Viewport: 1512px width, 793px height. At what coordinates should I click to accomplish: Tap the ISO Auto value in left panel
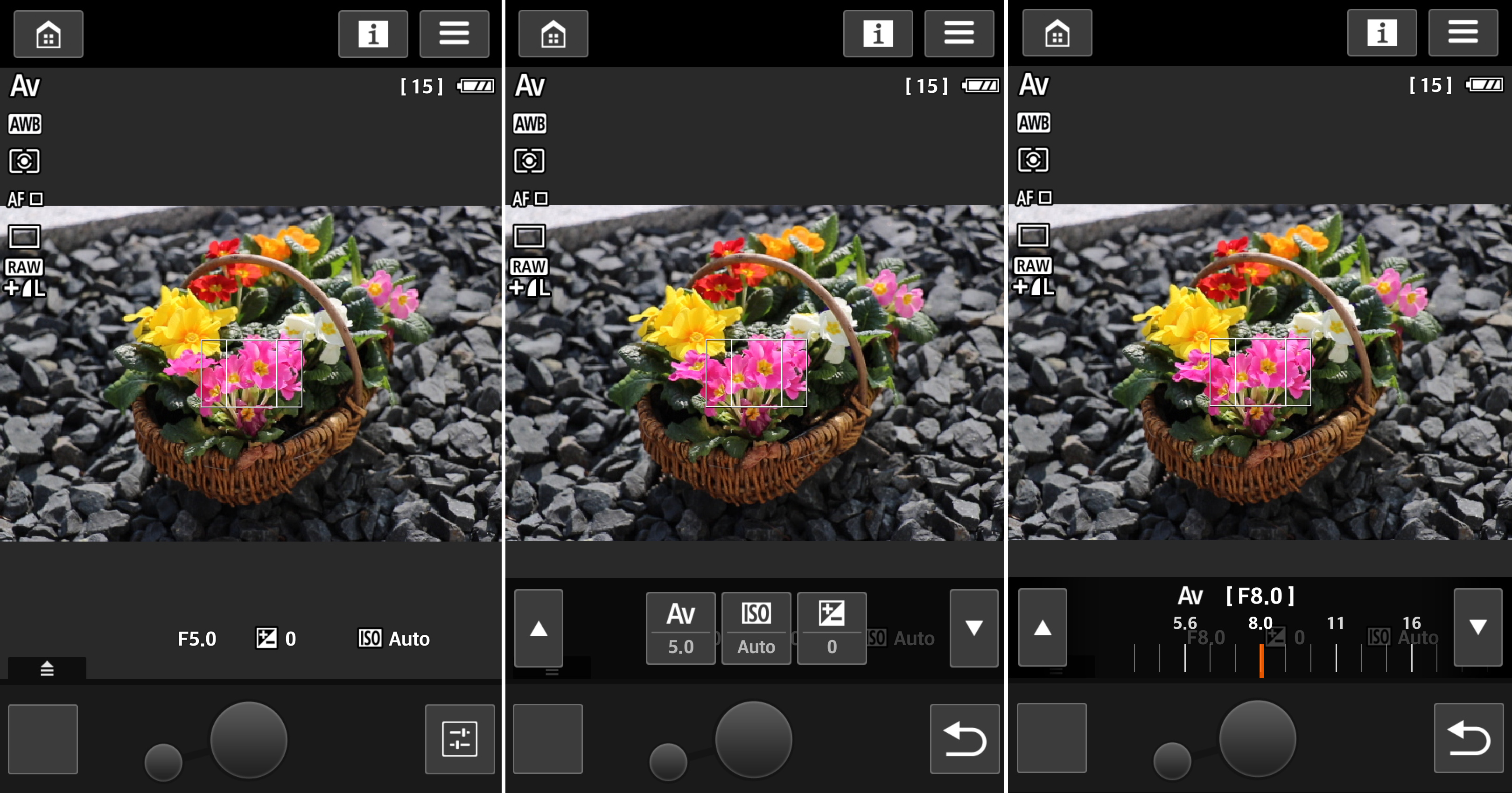tap(394, 639)
